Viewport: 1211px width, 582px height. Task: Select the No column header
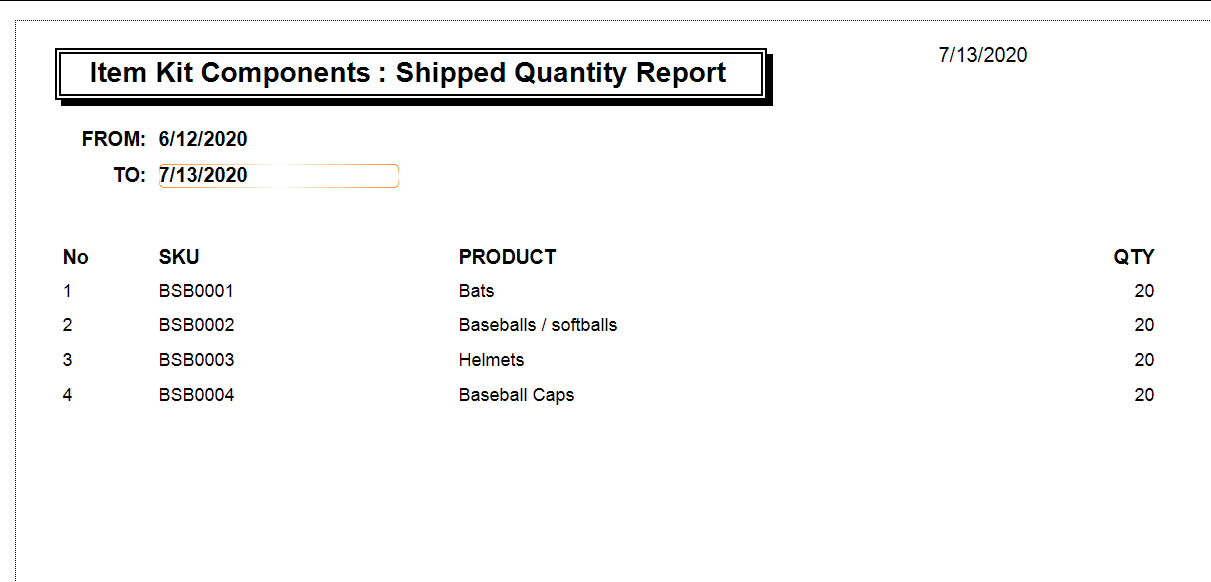tap(76, 257)
